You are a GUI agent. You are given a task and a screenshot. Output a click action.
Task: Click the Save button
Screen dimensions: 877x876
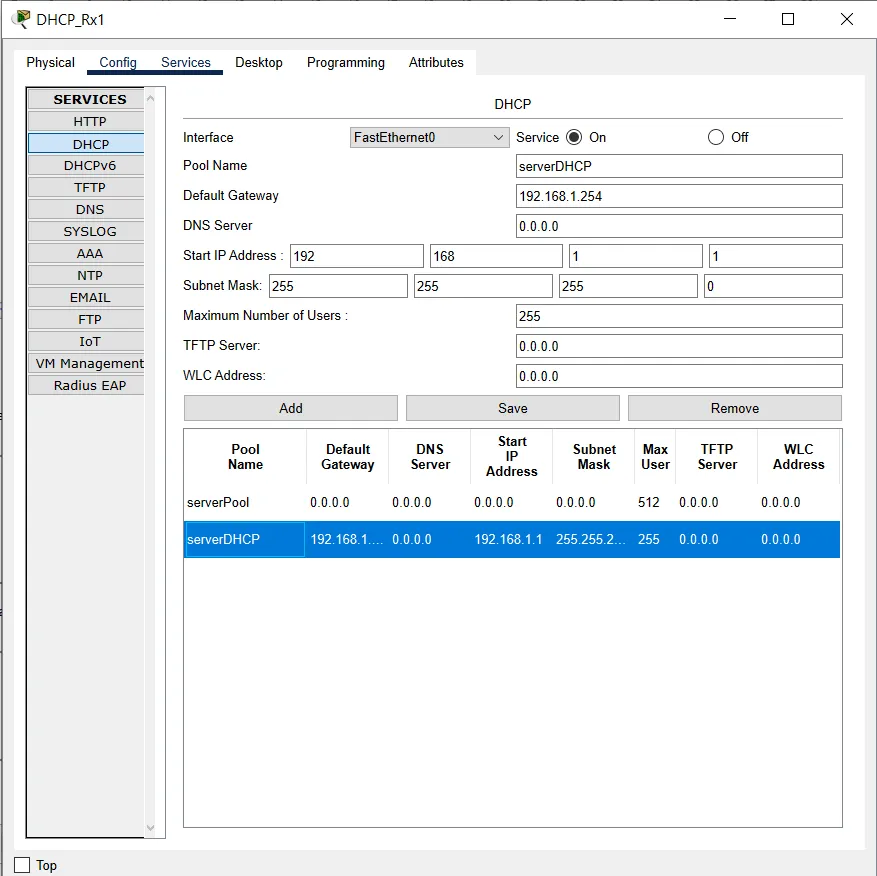click(513, 408)
